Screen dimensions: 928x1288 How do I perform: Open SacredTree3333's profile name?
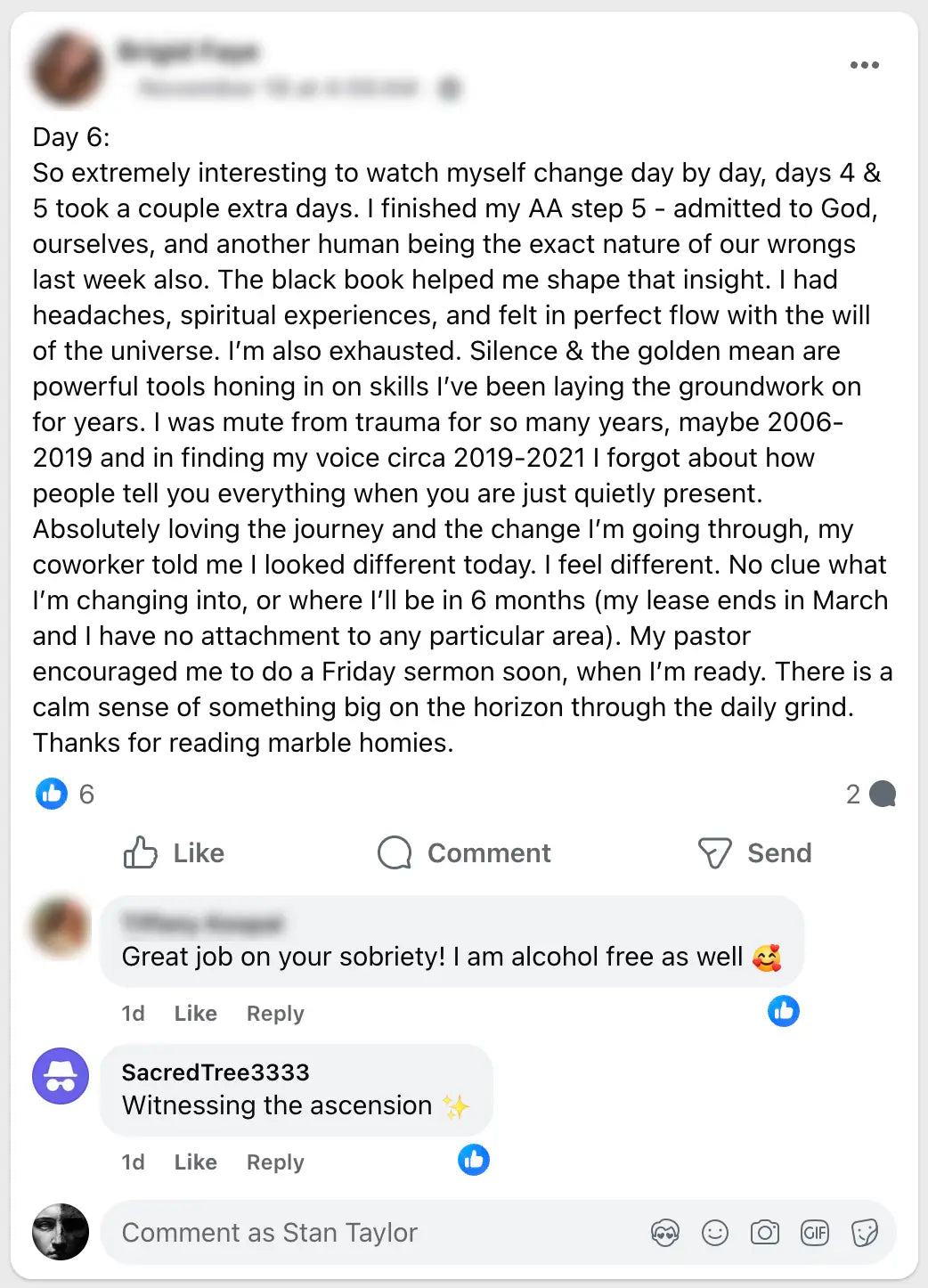[x=216, y=1072]
